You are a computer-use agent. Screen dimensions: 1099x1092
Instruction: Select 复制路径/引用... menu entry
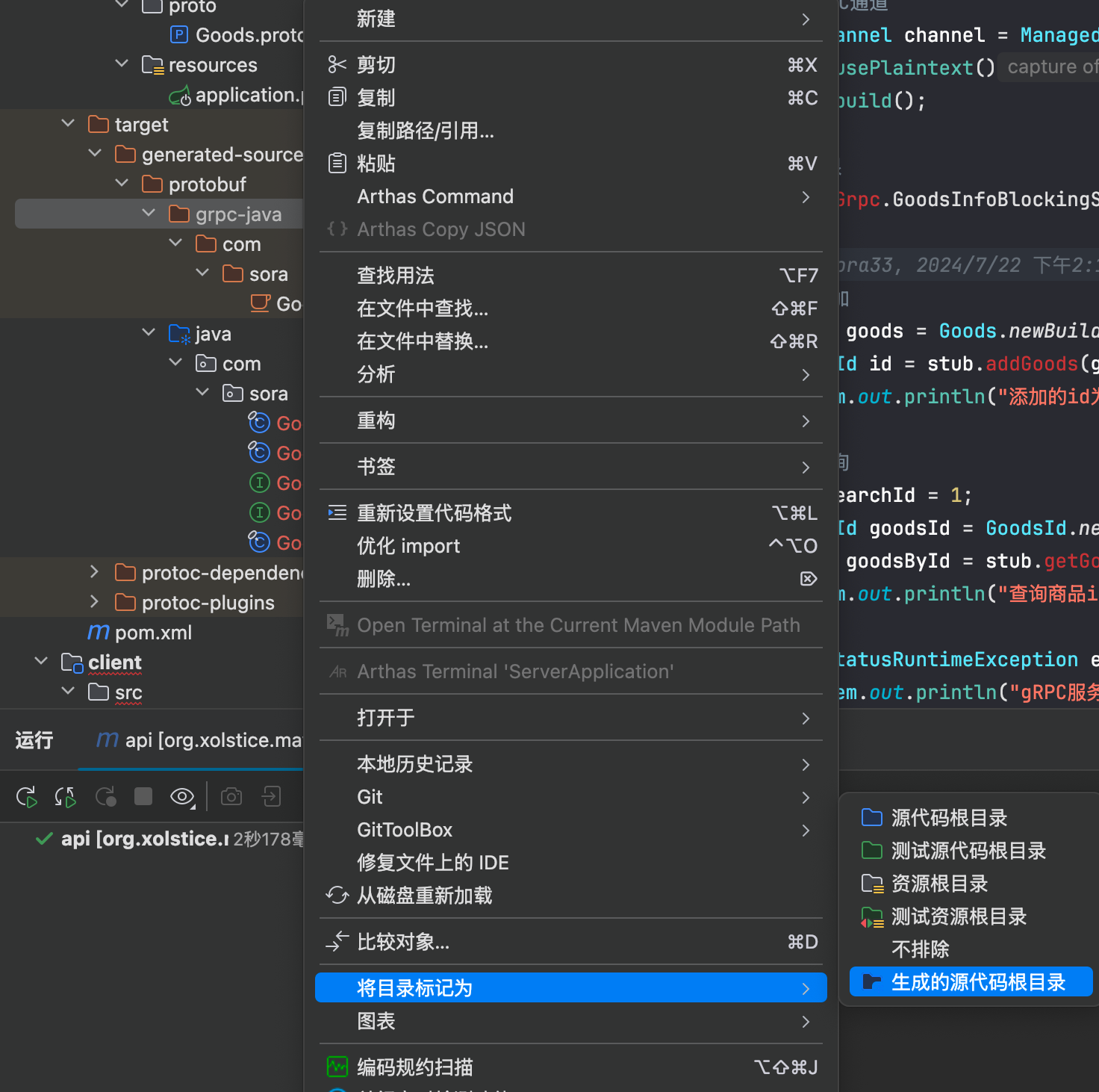click(426, 131)
